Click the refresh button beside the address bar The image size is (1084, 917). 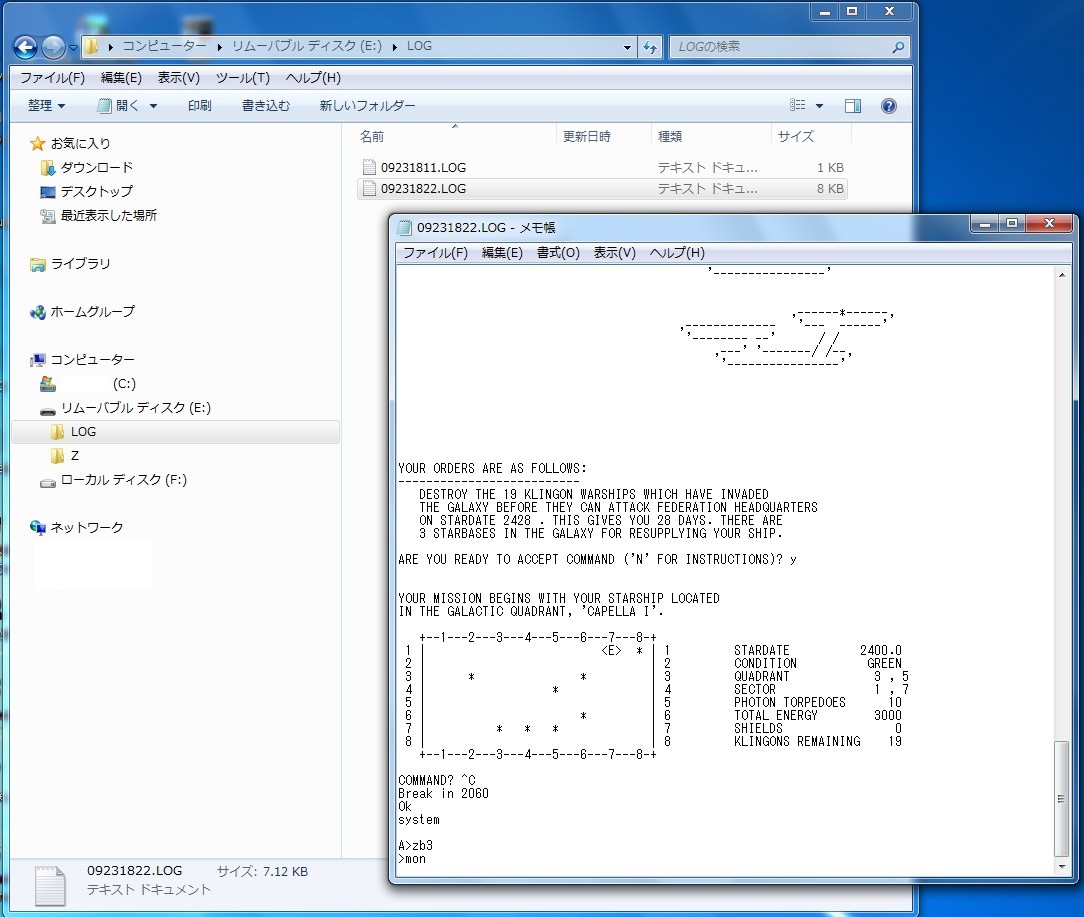650,47
